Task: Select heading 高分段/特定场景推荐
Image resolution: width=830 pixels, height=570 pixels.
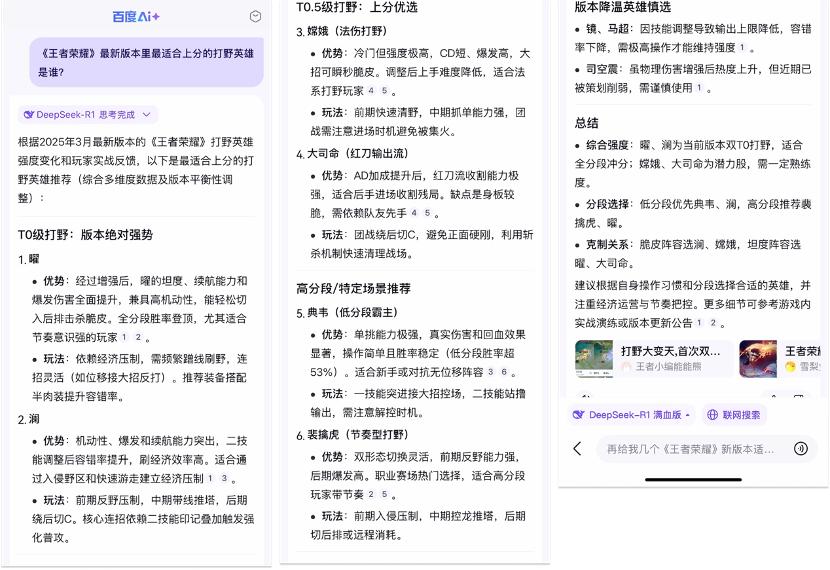Action: click(354, 288)
